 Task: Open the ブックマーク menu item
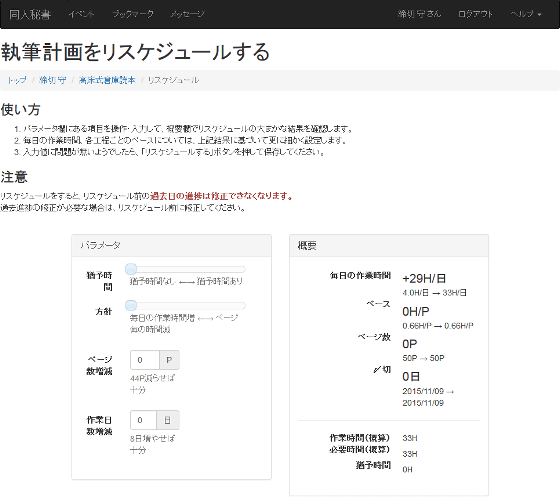(133, 14)
